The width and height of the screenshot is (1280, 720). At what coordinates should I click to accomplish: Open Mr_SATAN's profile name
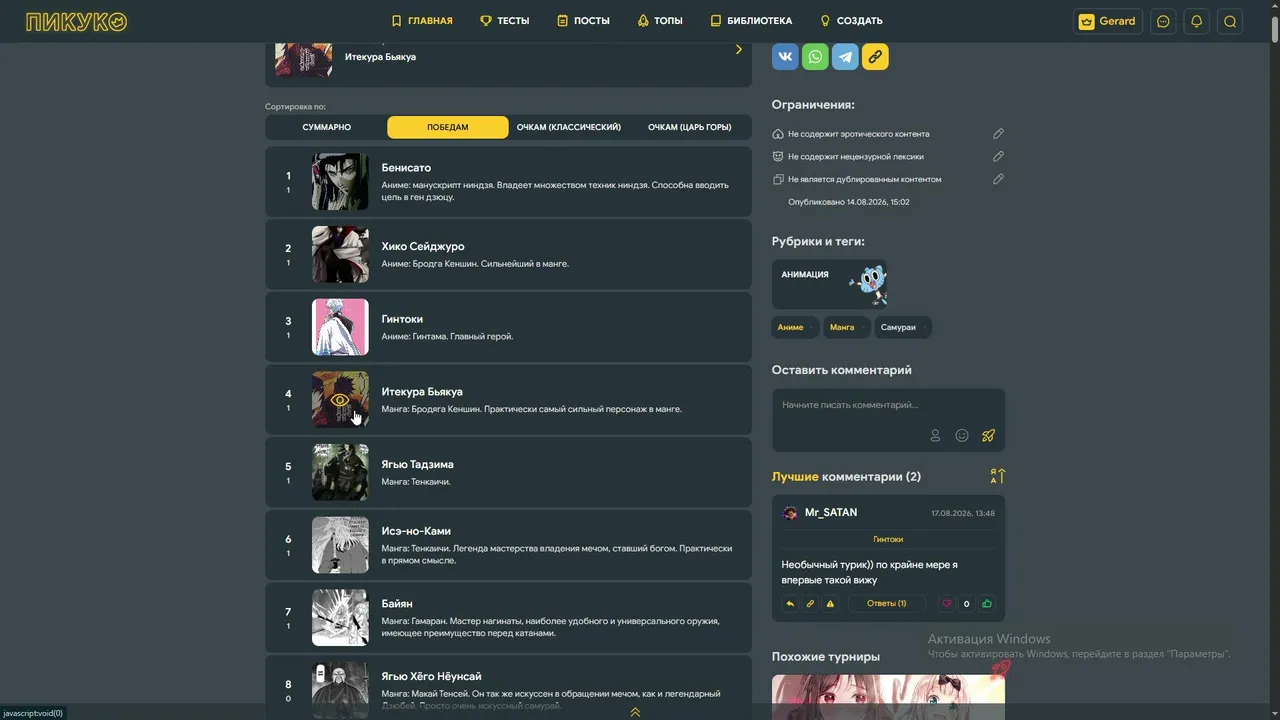tap(831, 513)
